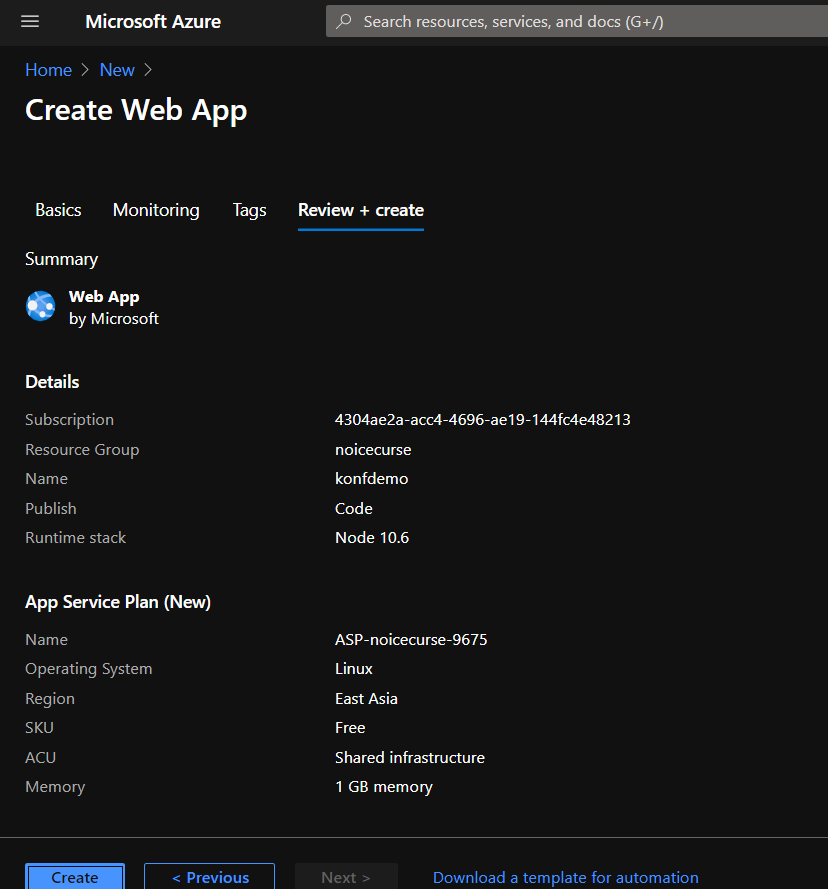
Task: Click the Web App globe icon
Action: pos(41,306)
